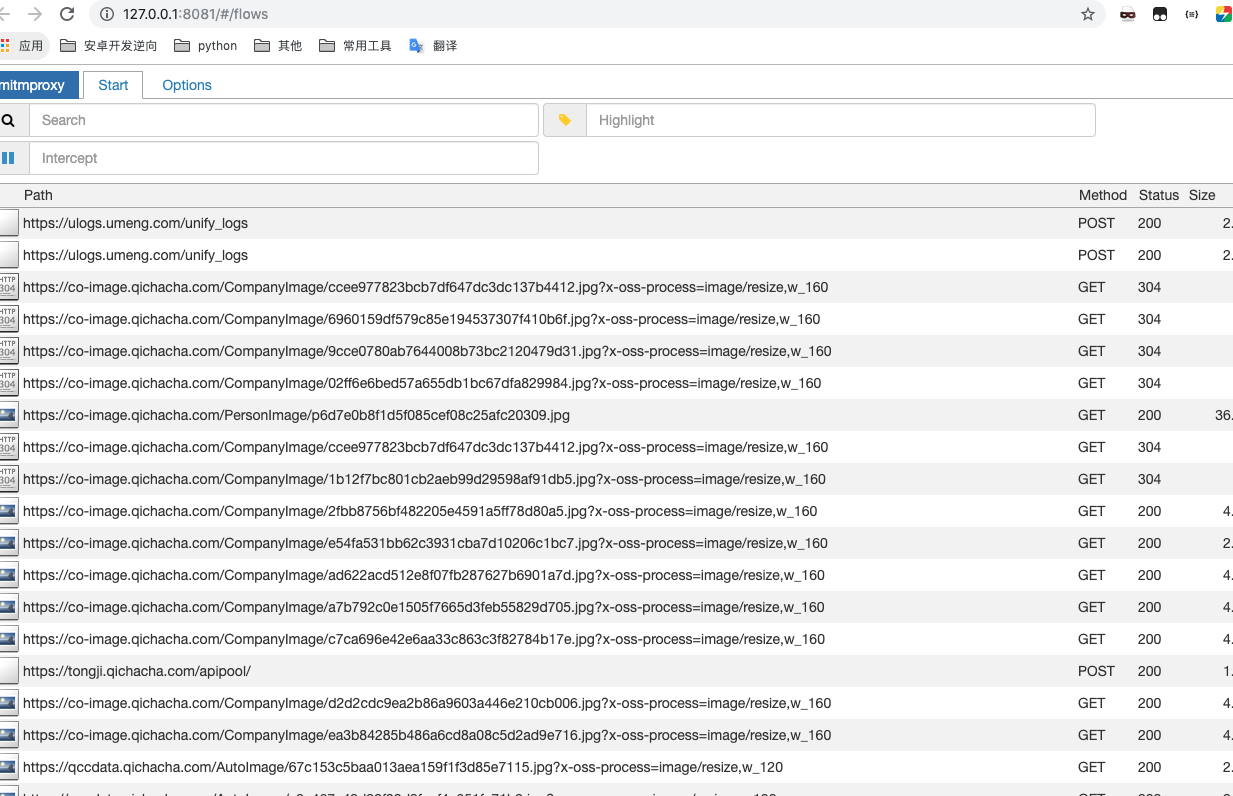The width and height of the screenshot is (1233, 796).
Task: Click the highlight tag icon
Action: (565, 120)
